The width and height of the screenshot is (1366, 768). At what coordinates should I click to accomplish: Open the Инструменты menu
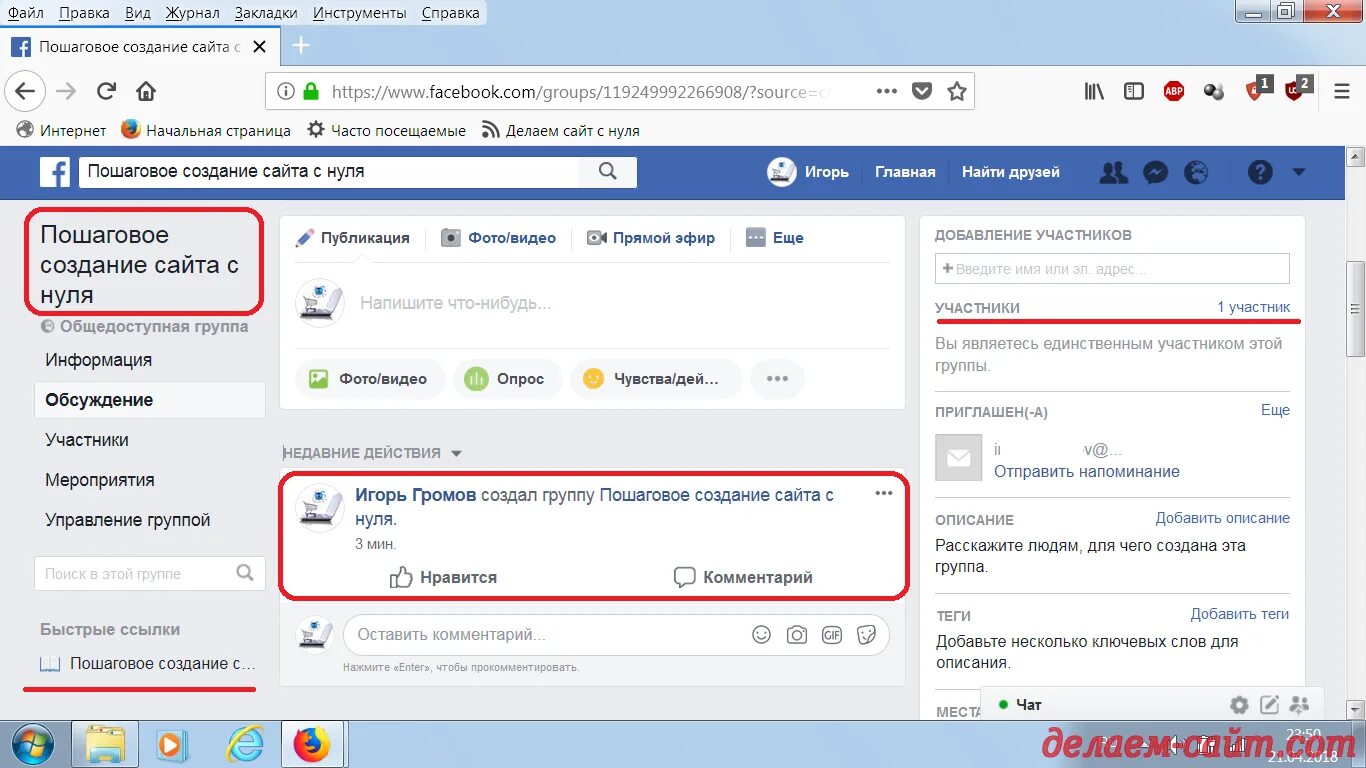(x=359, y=13)
